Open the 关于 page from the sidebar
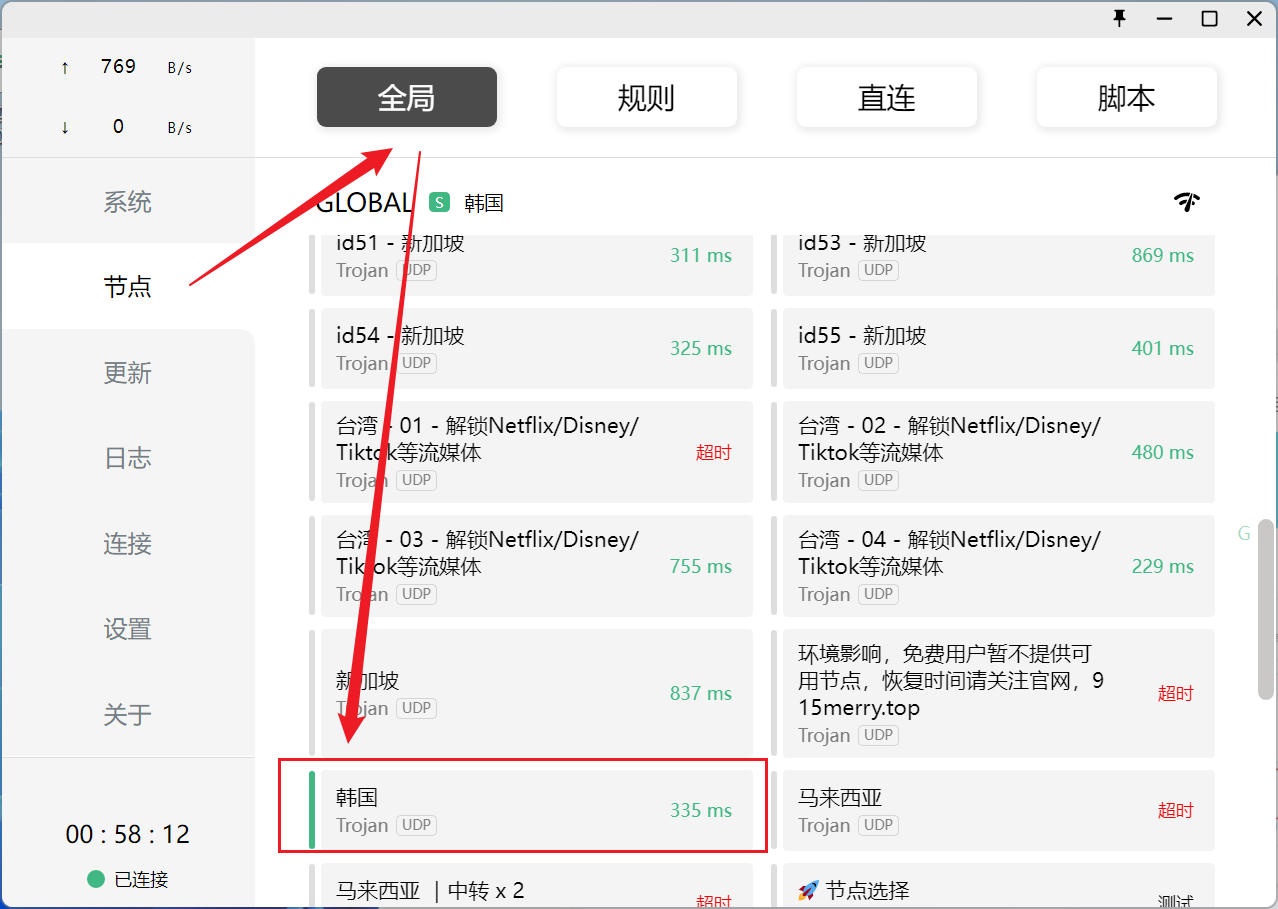Image resolution: width=1278 pixels, height=909 pixels. pyautogui.click(x=127, y=715)
